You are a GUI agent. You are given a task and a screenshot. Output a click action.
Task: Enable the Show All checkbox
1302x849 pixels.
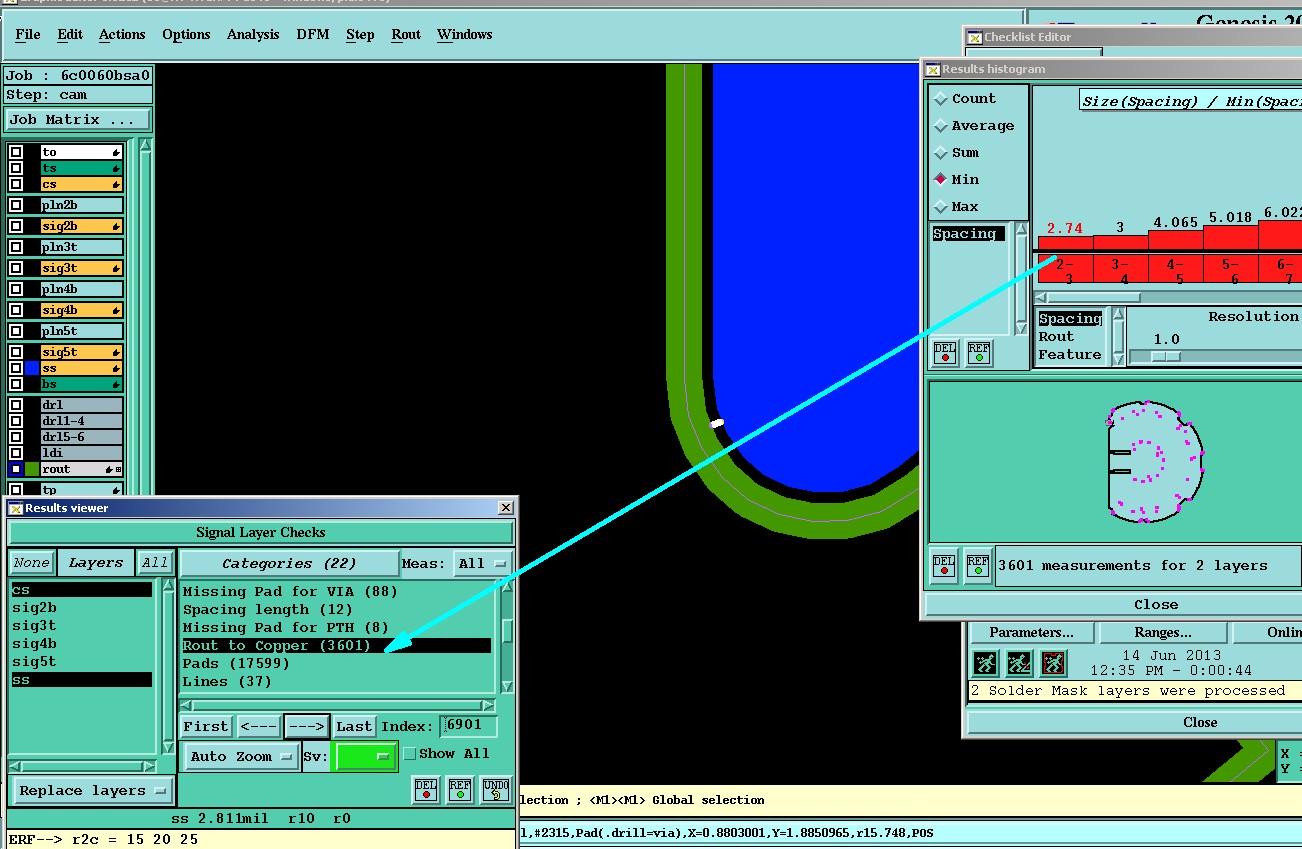click(x=409, y=754)
